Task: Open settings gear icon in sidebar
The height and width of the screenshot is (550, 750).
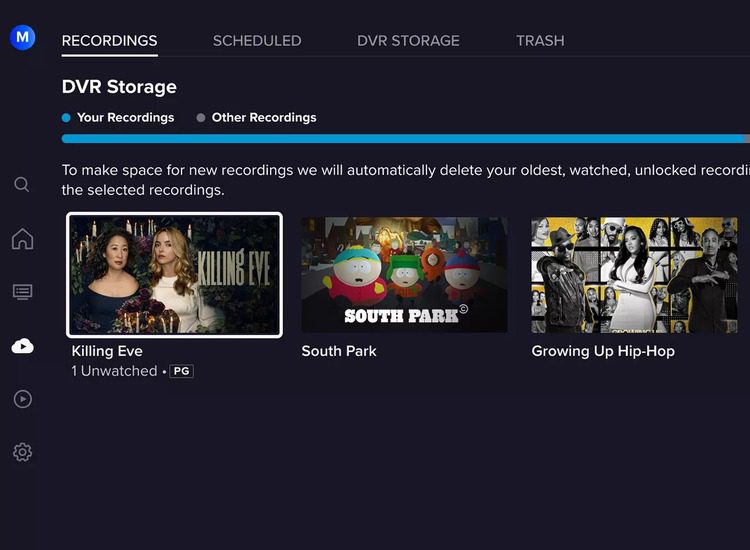Action: [22, 453]
